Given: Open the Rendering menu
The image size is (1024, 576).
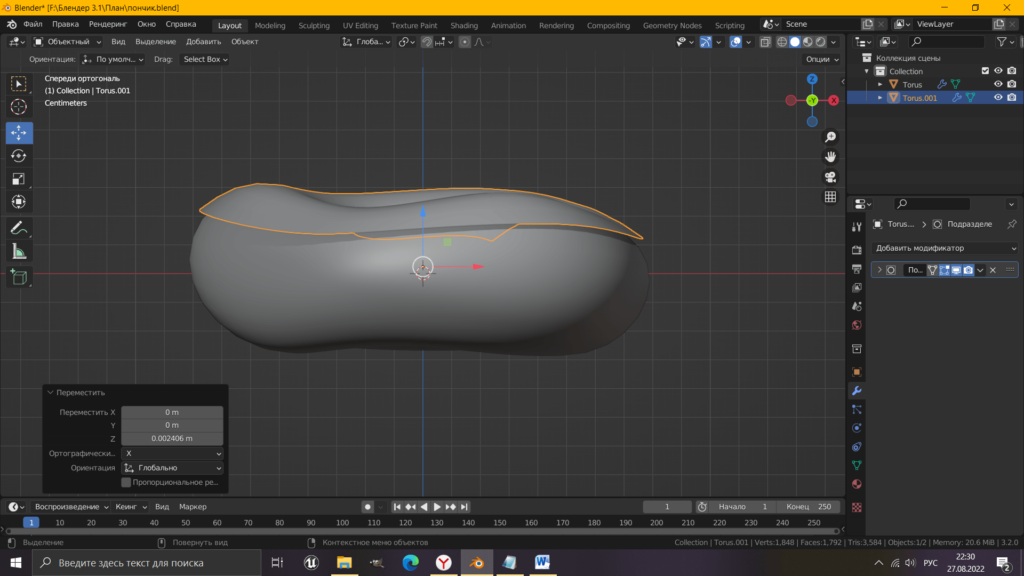Looking at the screenshot, I should pyautogui.click(x=108, y=23).
